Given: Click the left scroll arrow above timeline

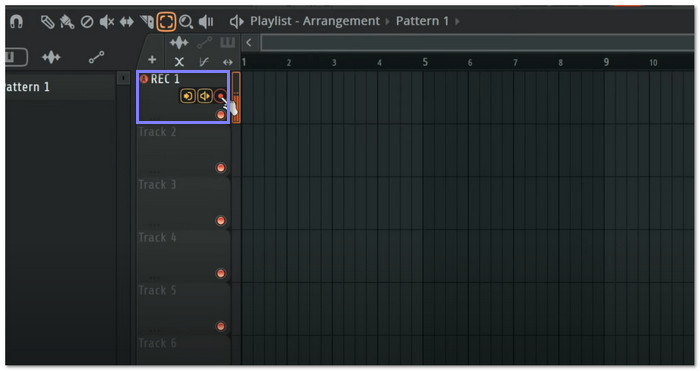Looking at the screenshot, I should pyautogui.click(x=249, y=43).
